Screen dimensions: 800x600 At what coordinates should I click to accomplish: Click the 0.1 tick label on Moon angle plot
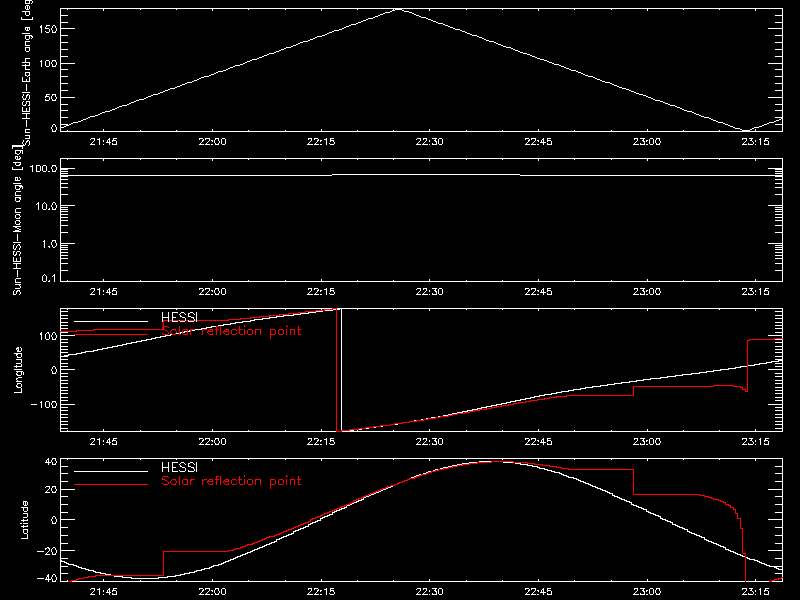49,278
